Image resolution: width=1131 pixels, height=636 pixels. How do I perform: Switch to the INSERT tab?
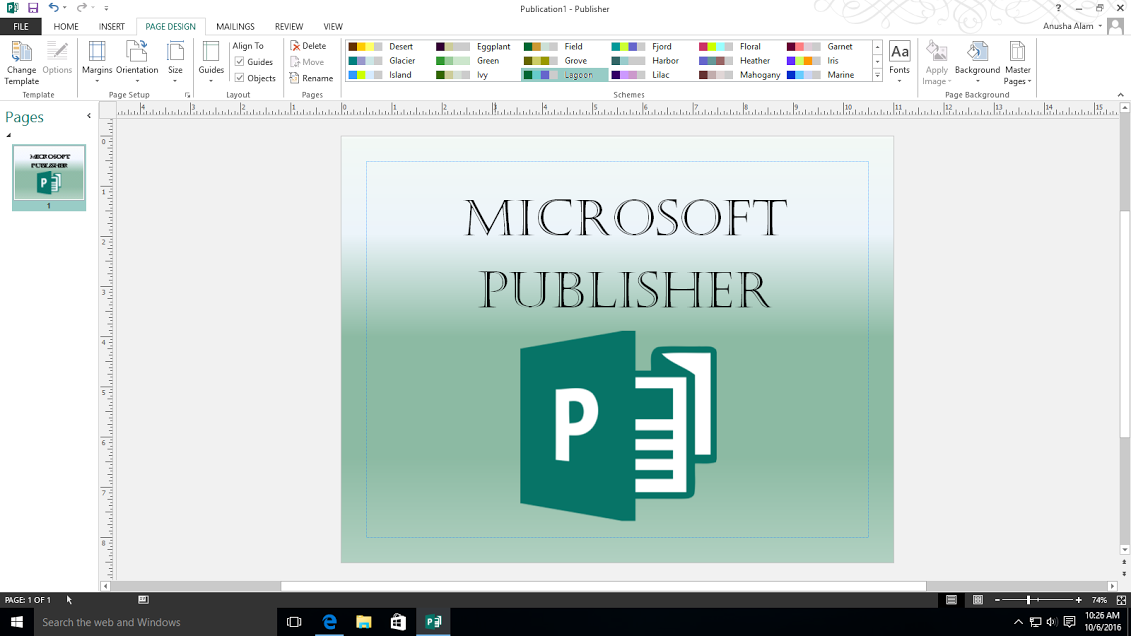(112, 27)
